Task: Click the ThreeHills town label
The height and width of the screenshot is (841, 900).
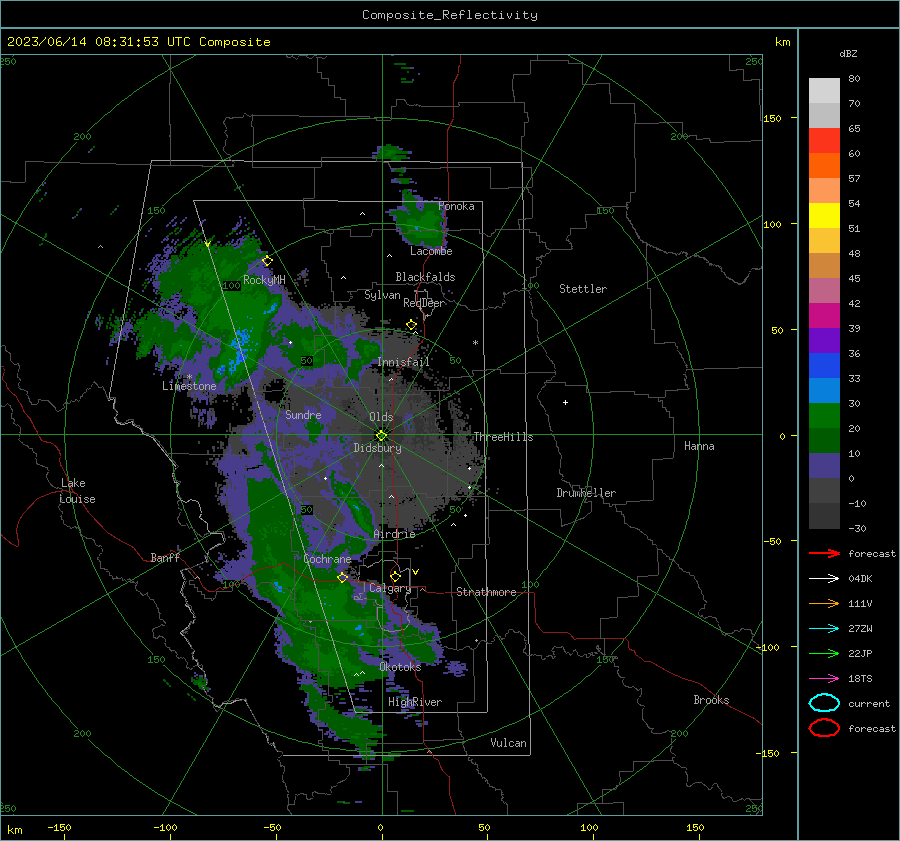Action: (x=503, y=437)
